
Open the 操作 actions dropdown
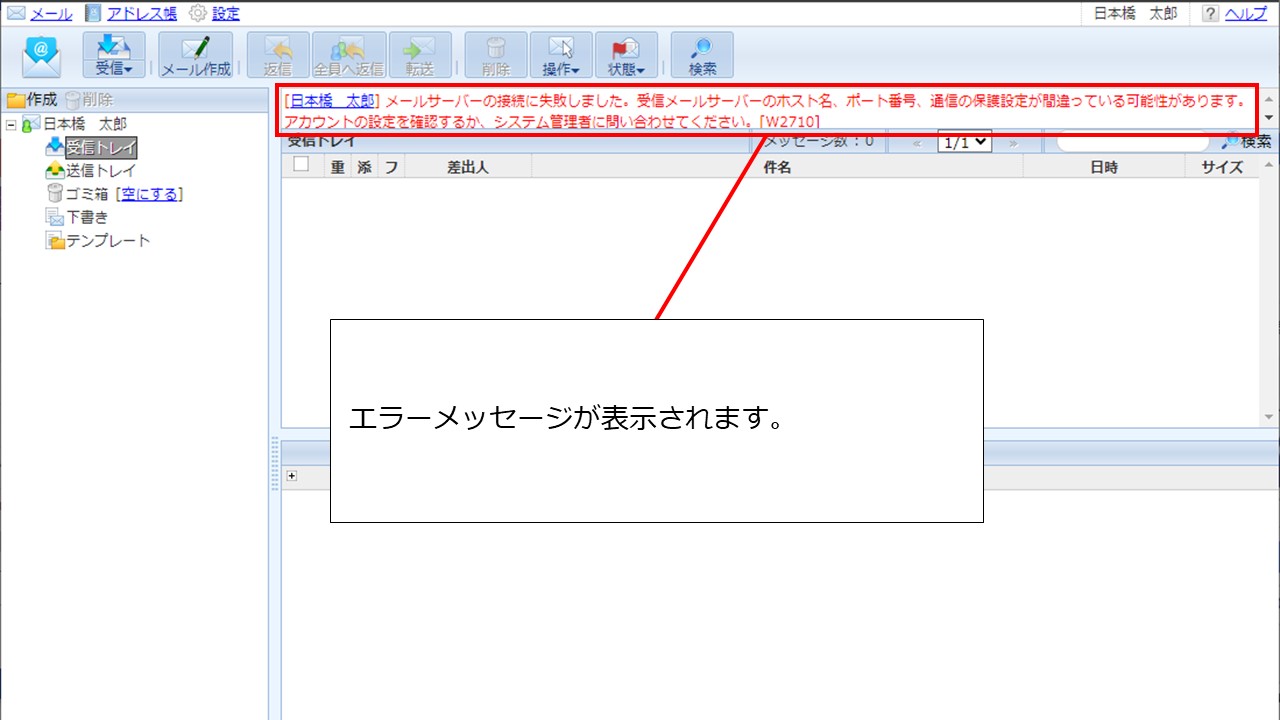tap(561, 55)
